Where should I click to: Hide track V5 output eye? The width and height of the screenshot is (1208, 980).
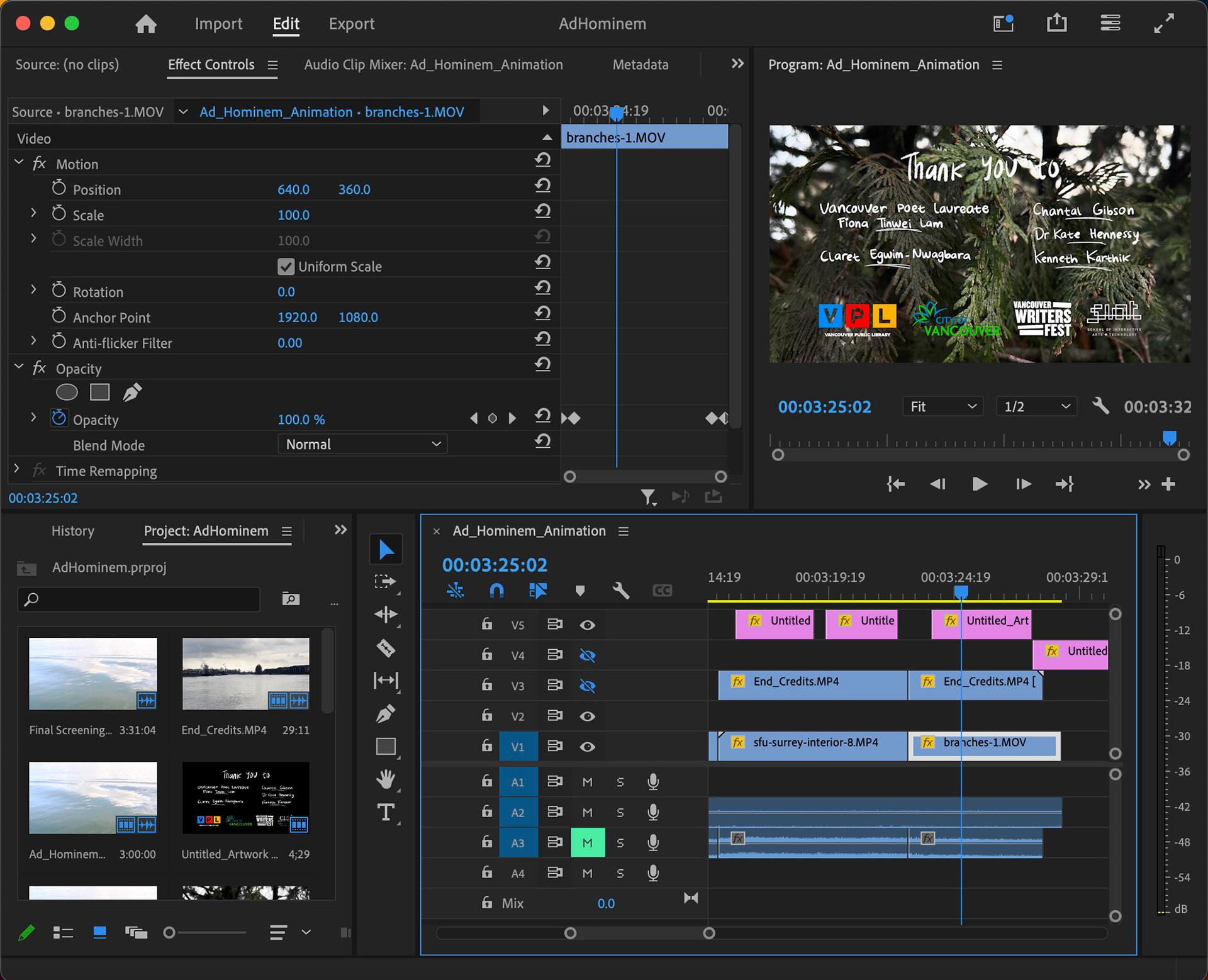pos(587,625)
